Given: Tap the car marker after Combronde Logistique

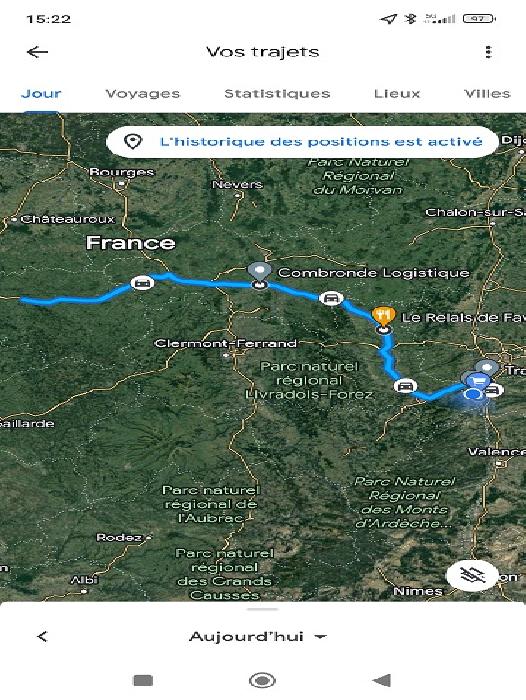Looking at the screenshot, I should point(330,298).
